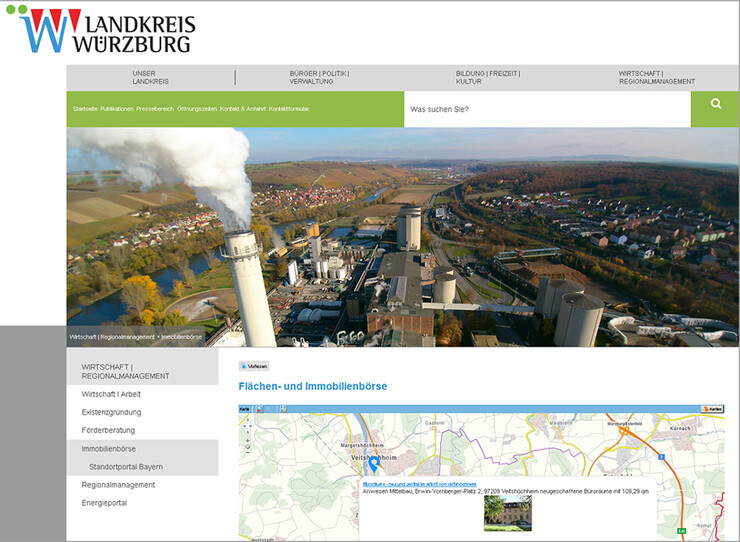Zoom in with the map plus button
Screen dimensions: 740x542
coord(247,438)
